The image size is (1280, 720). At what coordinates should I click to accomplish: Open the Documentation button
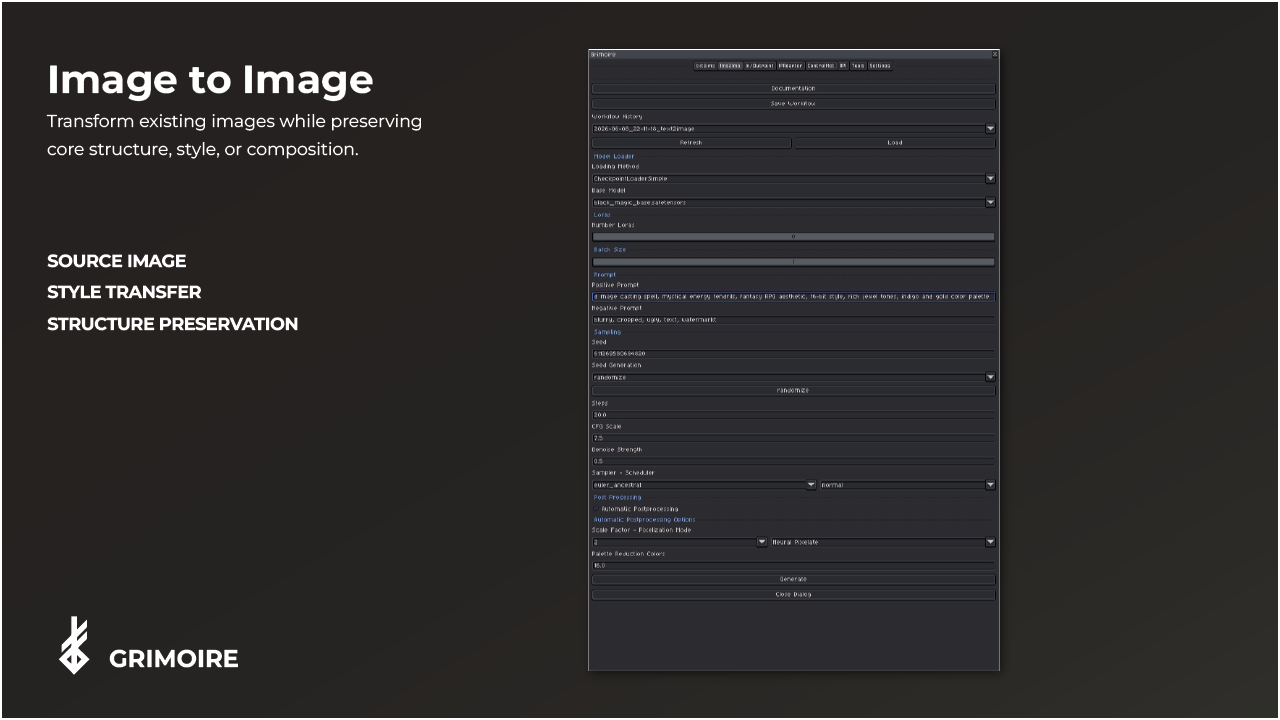[793, 88]
